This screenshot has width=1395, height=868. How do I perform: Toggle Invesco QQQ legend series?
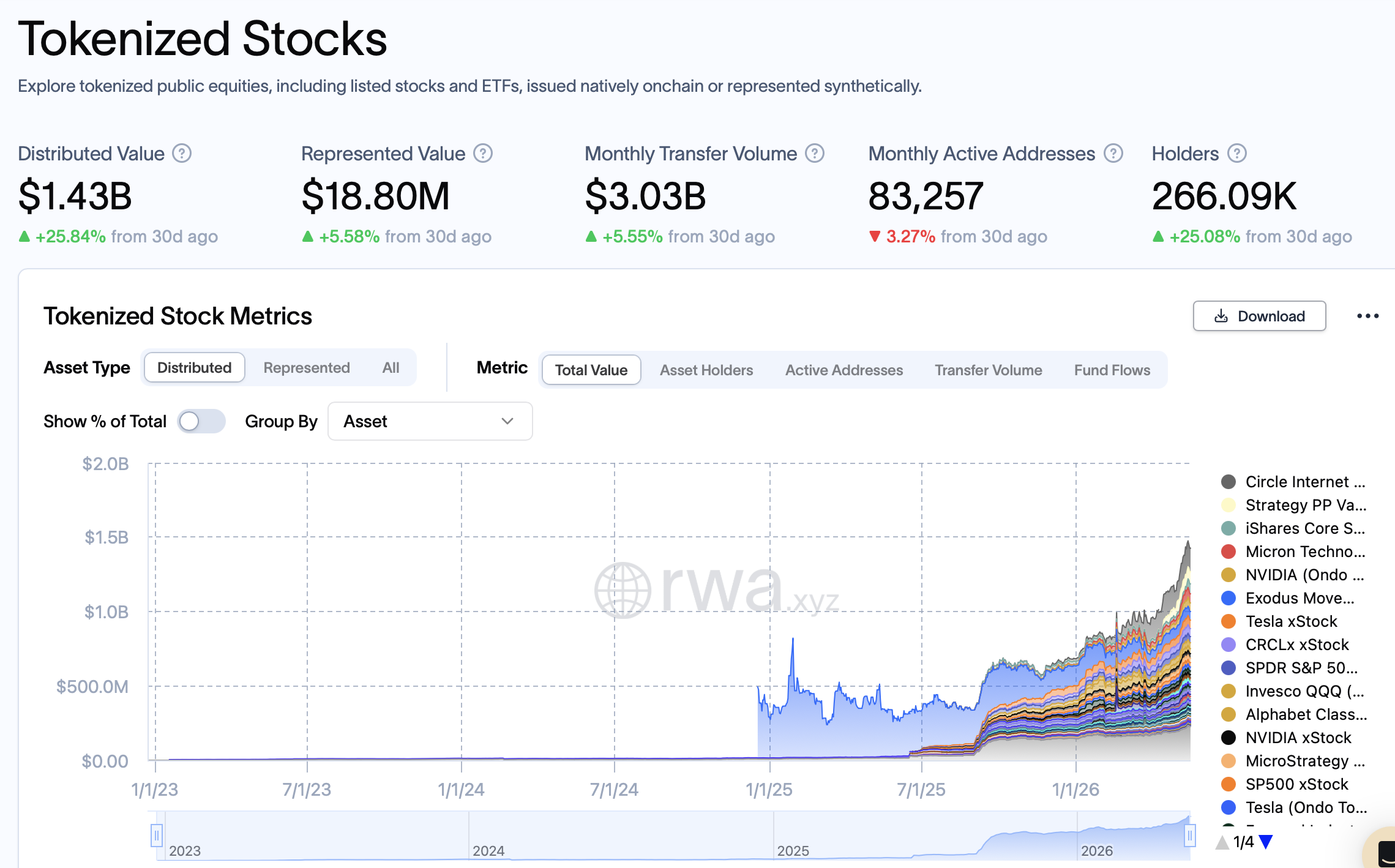1293,691
